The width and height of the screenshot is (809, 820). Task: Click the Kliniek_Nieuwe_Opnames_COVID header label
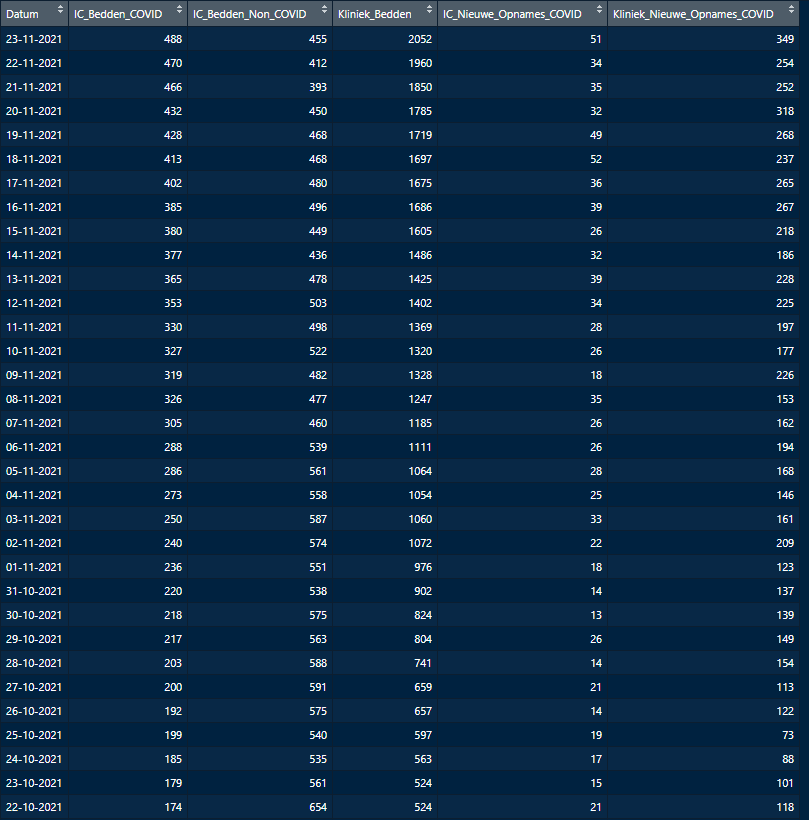click(693, 14)
